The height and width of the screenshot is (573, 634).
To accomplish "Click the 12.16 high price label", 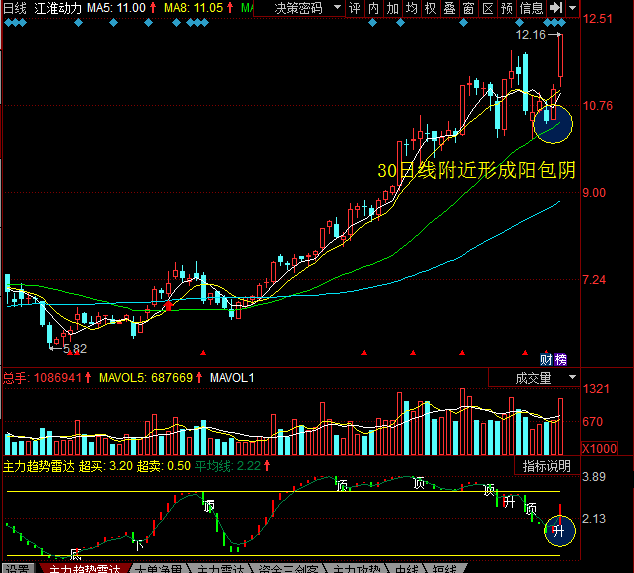I will pyautogui.click(x=530, y=35).
